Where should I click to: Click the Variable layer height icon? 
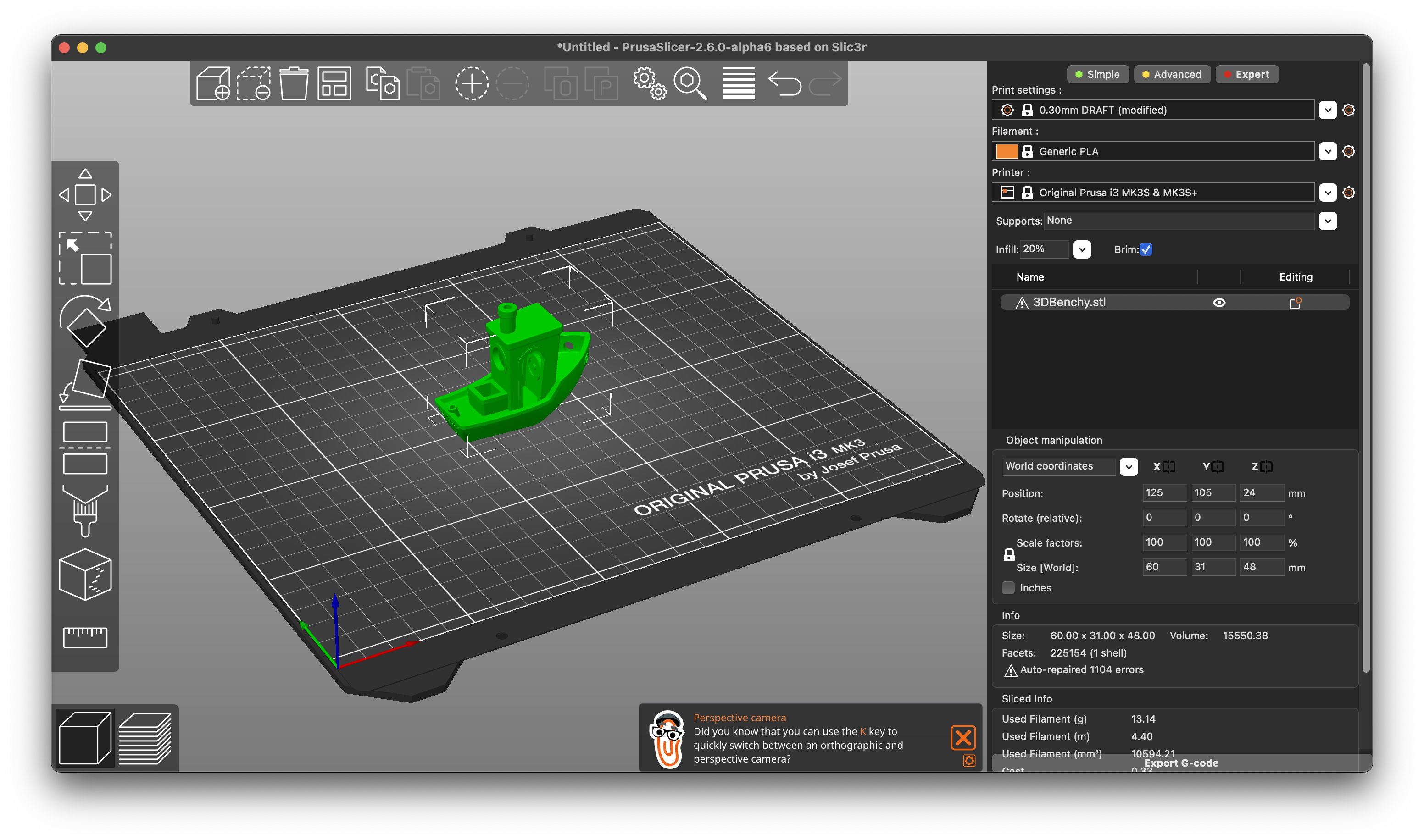pyautogui.click(x=739, y=84)
